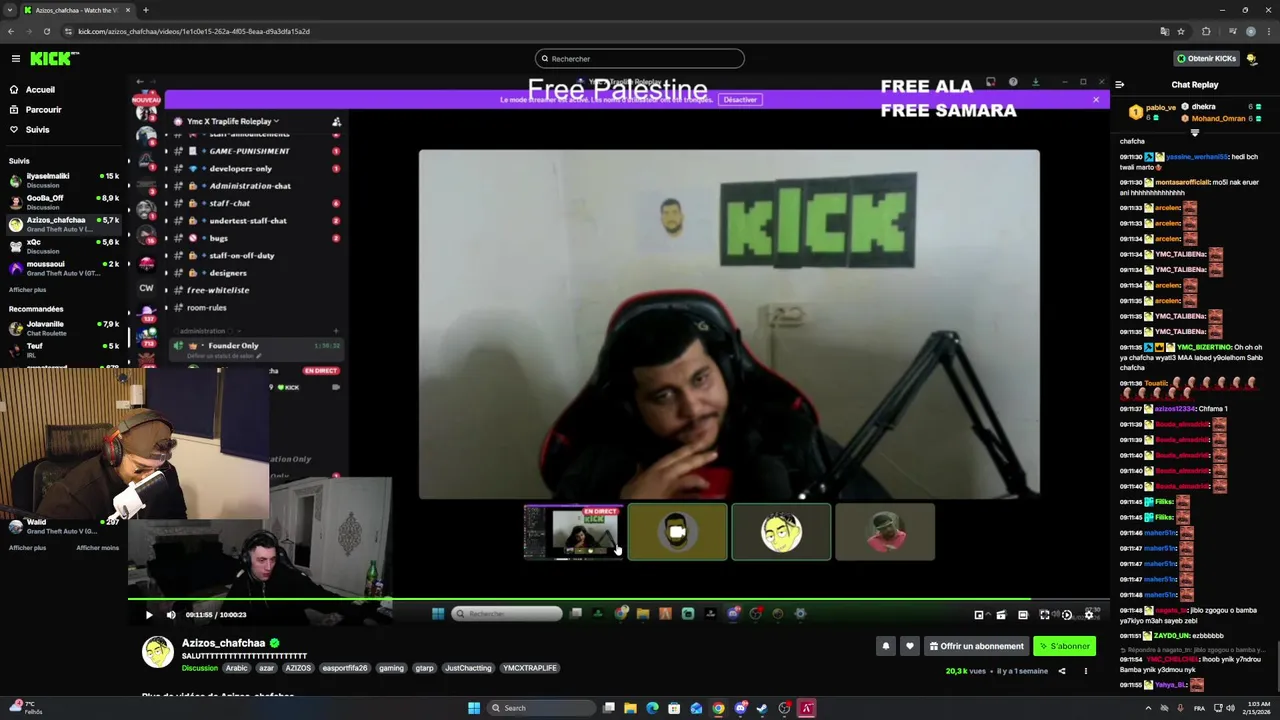Image resolution: width=1280 pixels, height=720 pixels.
Task: Click username ZAYDO_UN in chat
Action: click(x=1172, y=636)
